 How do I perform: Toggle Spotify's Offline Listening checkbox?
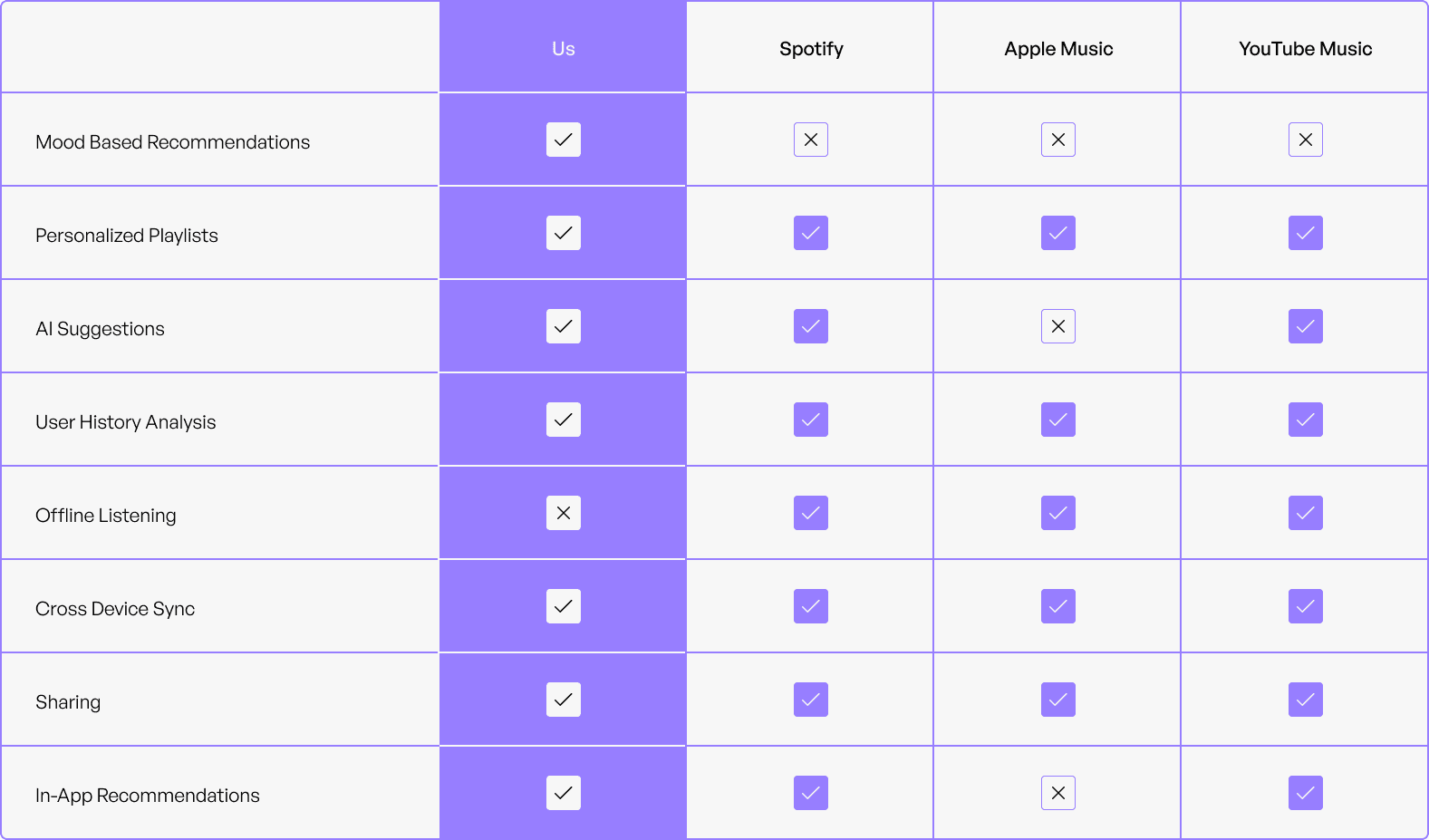[811, 513]
